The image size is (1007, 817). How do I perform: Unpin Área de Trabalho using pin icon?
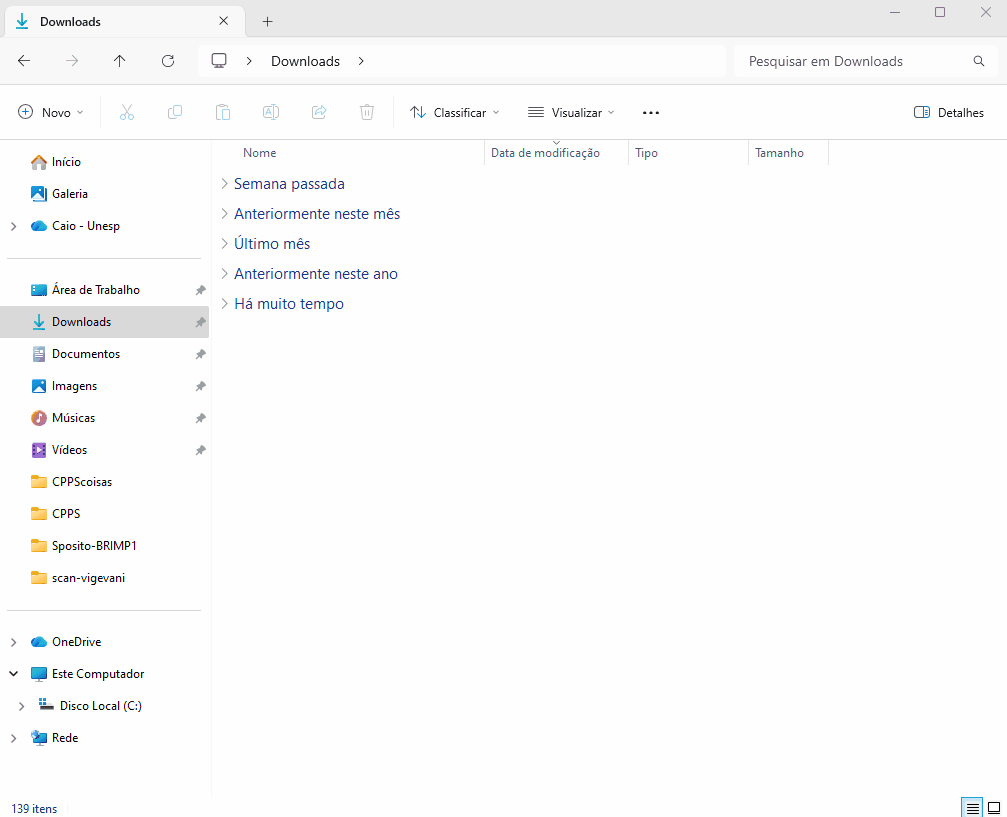click(x=200, y=290)
